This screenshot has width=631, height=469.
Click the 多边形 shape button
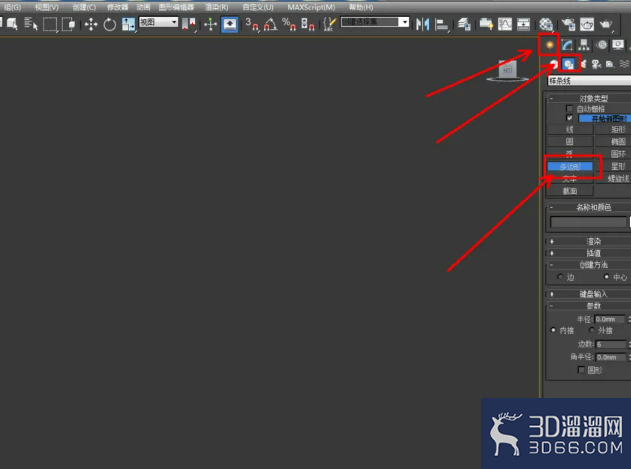(569, 166)
